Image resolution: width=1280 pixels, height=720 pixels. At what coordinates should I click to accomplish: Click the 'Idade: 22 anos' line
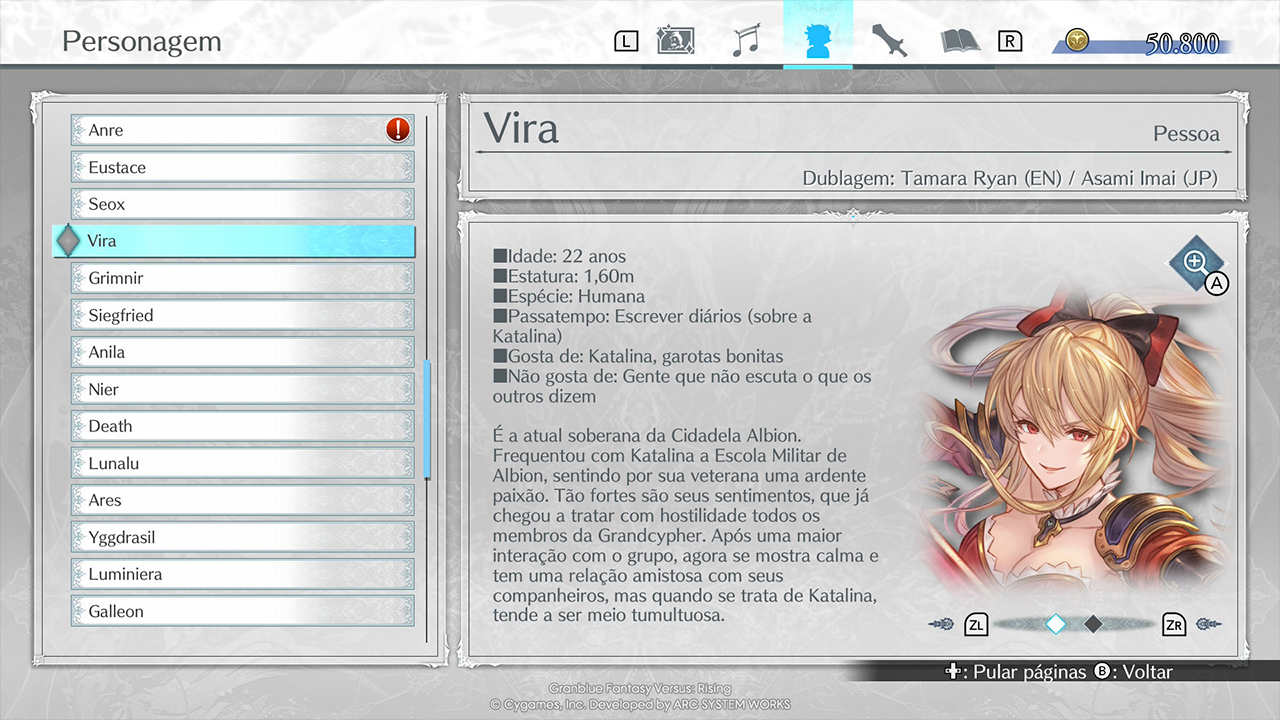[x=559, y=257]
